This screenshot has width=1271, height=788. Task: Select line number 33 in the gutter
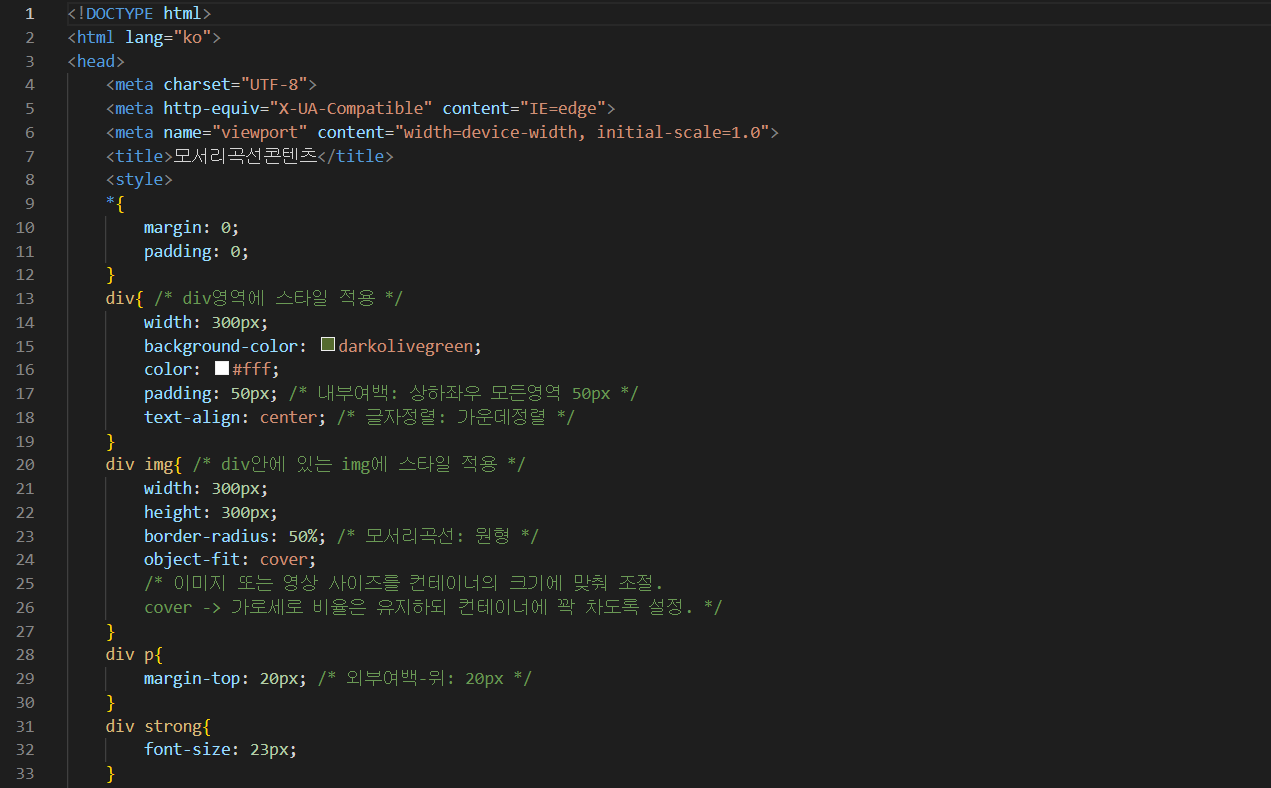[25, 773]
